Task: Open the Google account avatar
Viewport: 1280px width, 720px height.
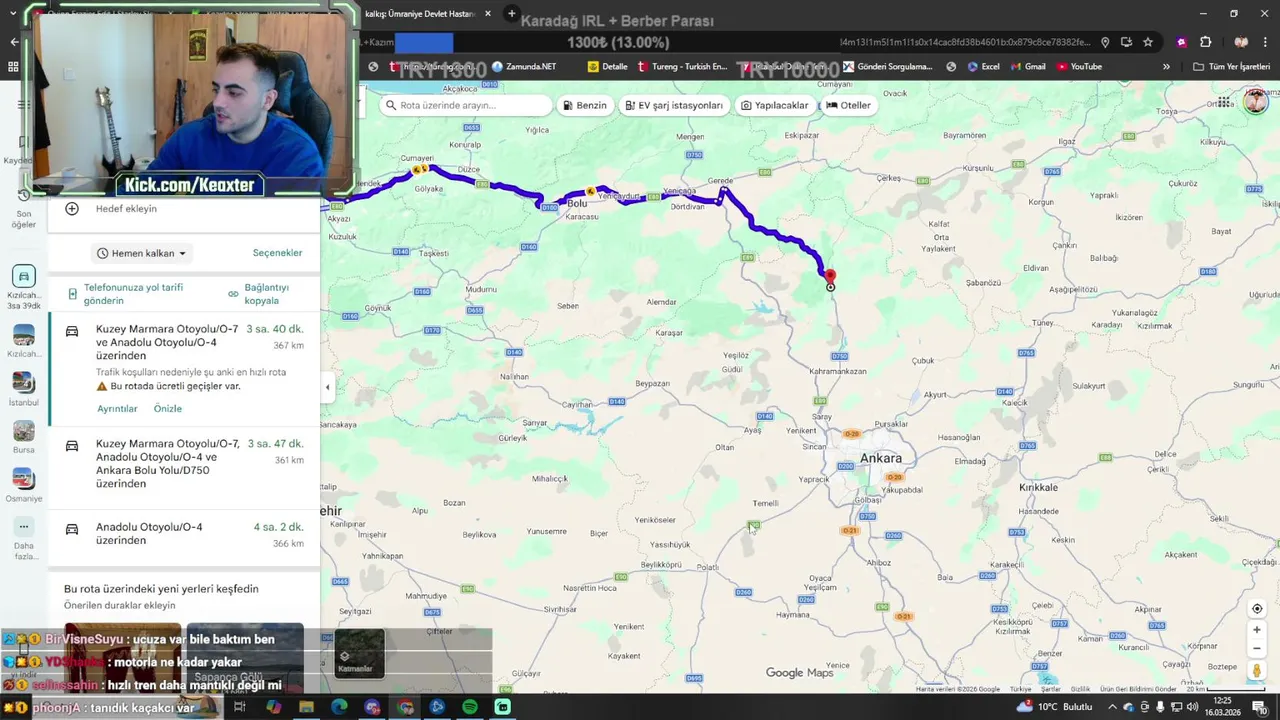Action: (x=1256, y=102)
